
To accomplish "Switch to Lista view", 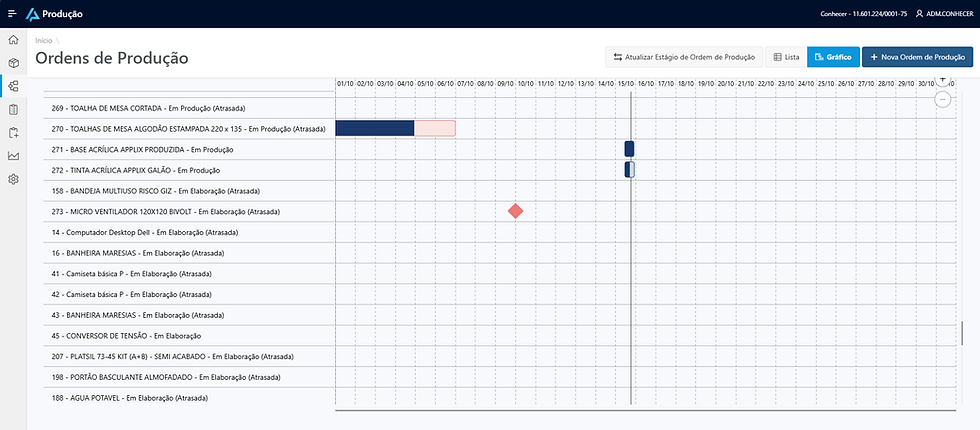I will pyautogui.click(x=786, y=57).
